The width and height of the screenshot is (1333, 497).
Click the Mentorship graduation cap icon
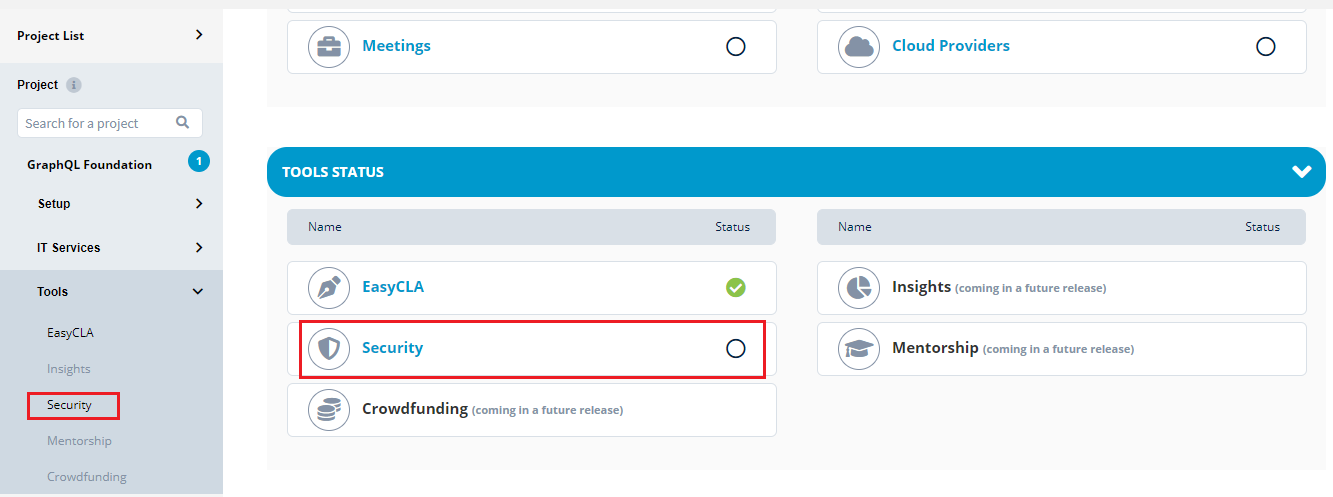click(858, 349)
